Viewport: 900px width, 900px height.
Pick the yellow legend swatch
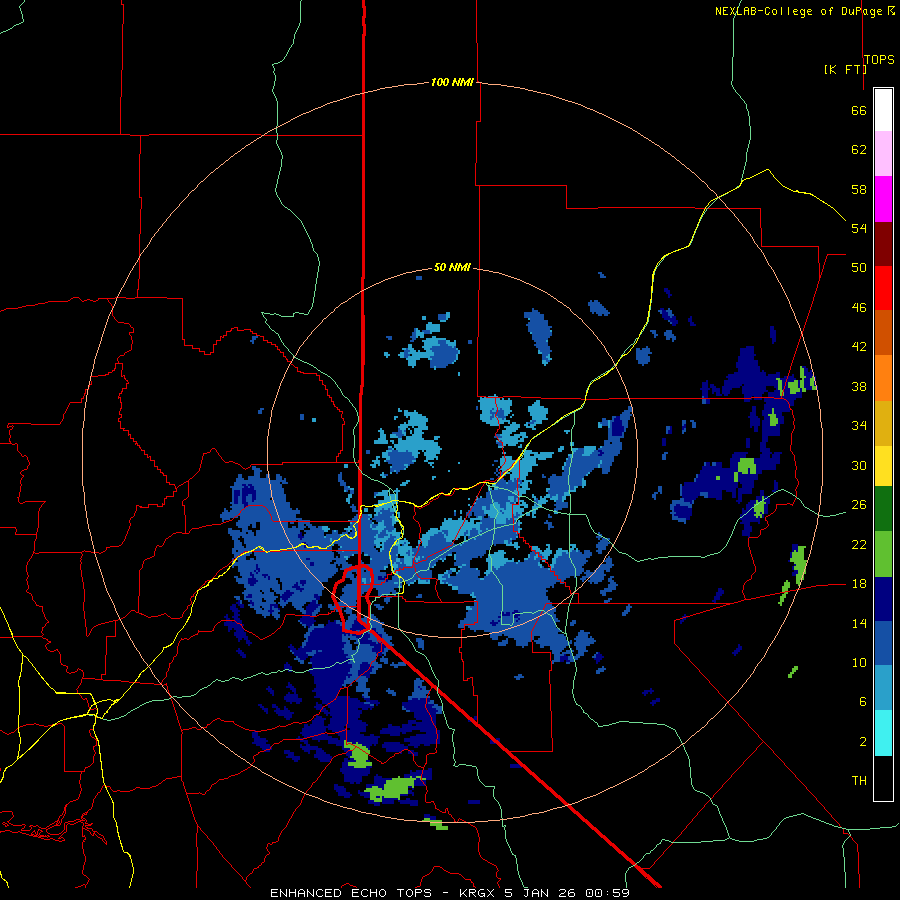click(x=883, y=466)
